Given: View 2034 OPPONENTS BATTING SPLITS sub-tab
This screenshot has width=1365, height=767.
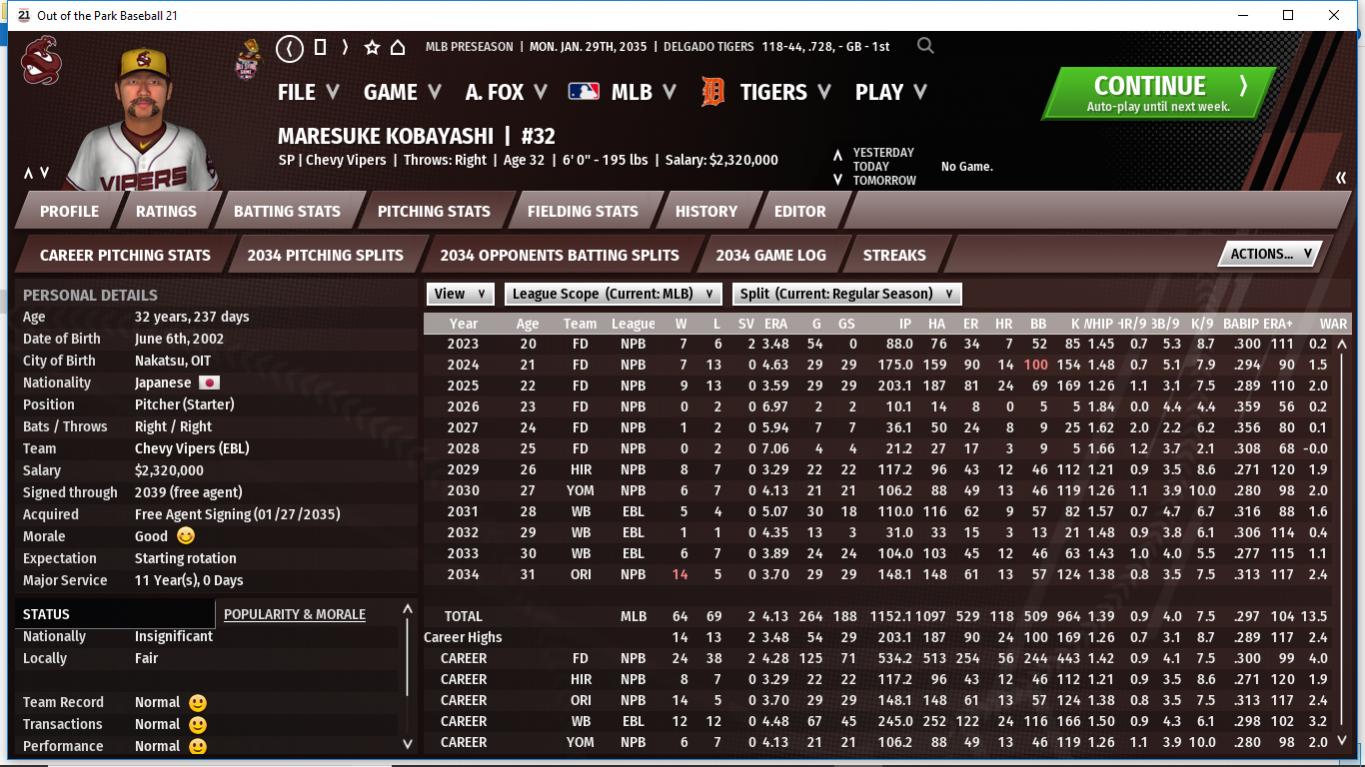Looking at the screenshot, I should [x=559, y=255].
